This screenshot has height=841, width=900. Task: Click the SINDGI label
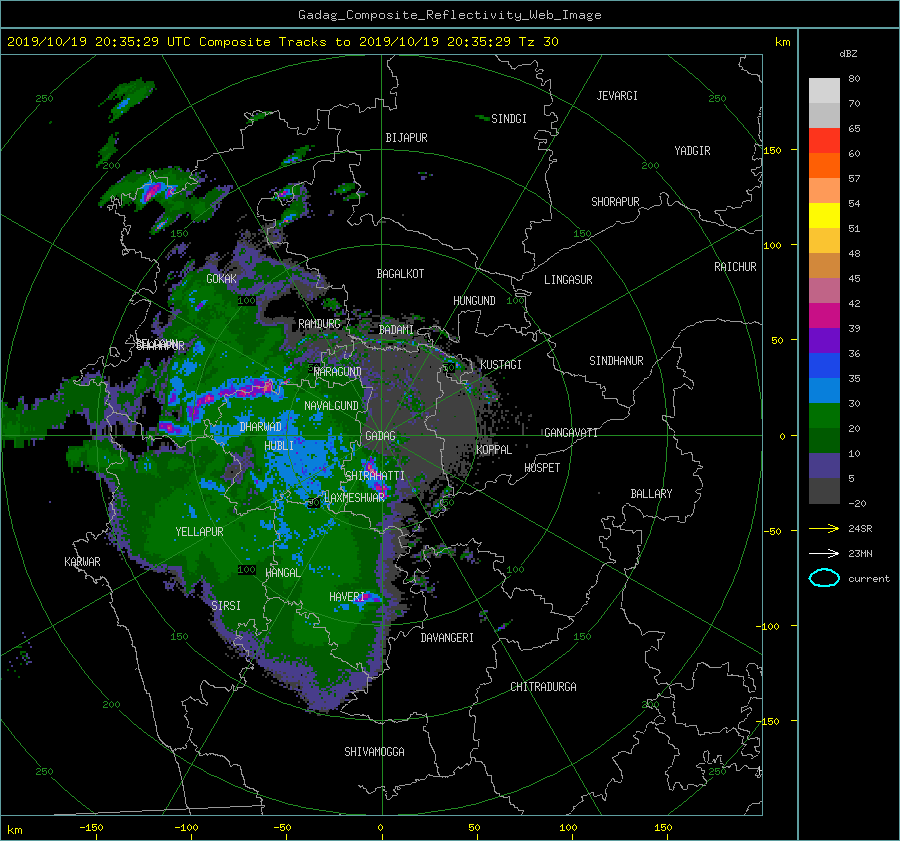click(509, 119)
